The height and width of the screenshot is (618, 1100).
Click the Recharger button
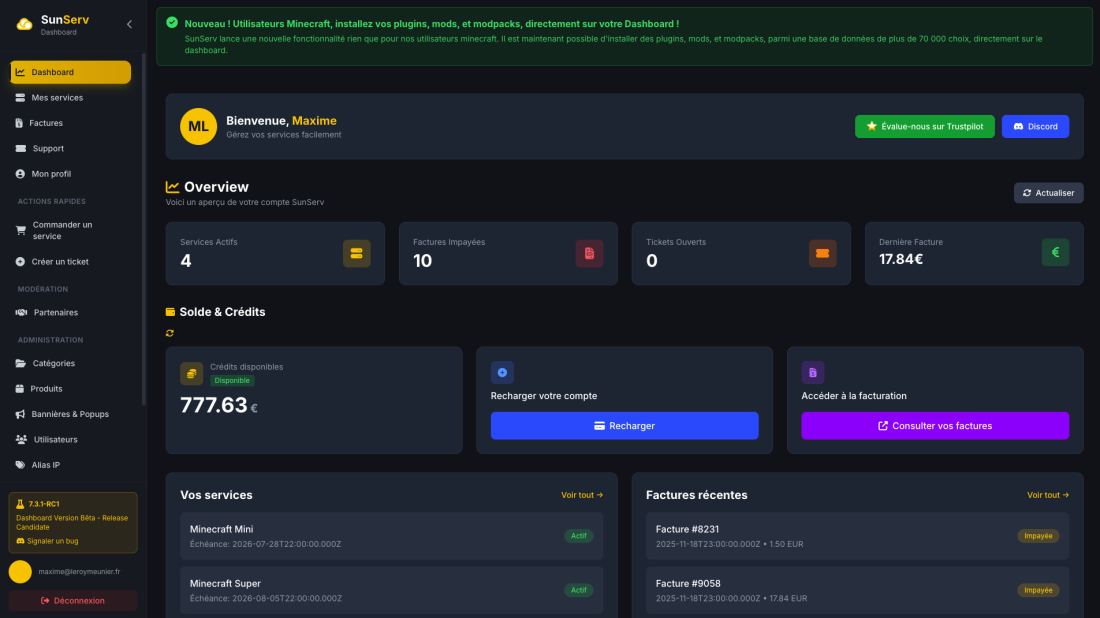coord(624,425)
